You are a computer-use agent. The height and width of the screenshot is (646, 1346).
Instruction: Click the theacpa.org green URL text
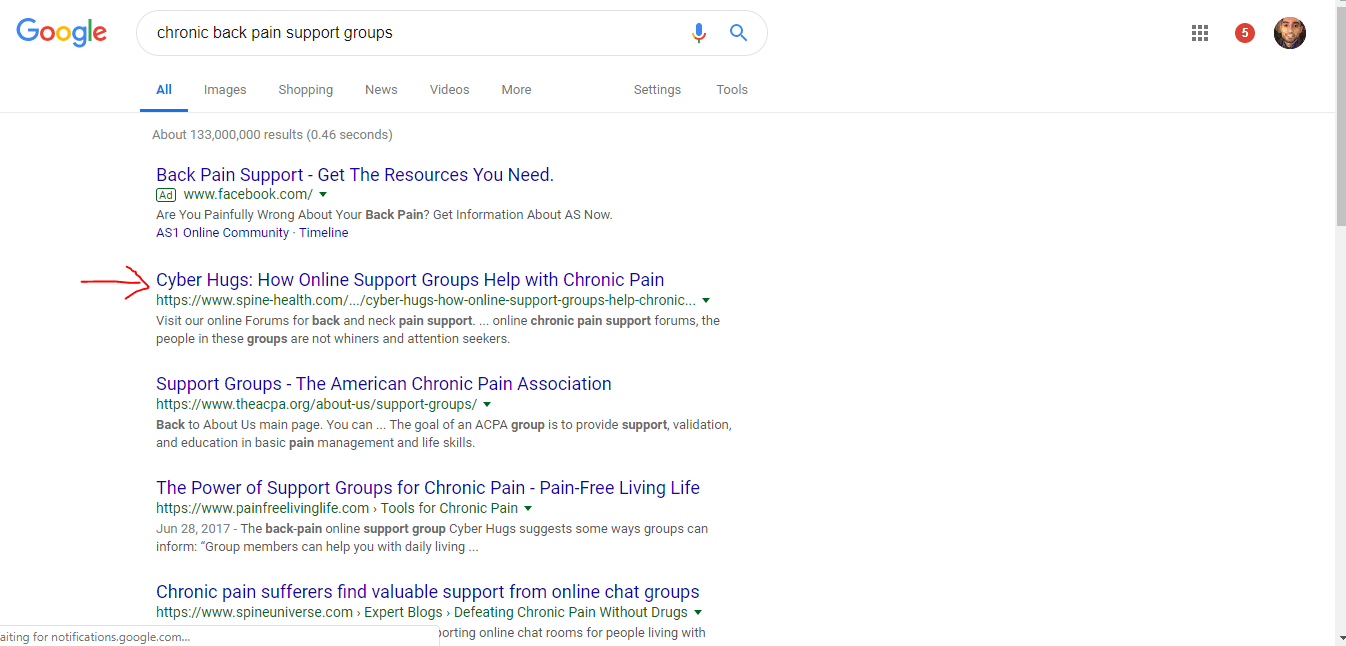coord(316,405)
